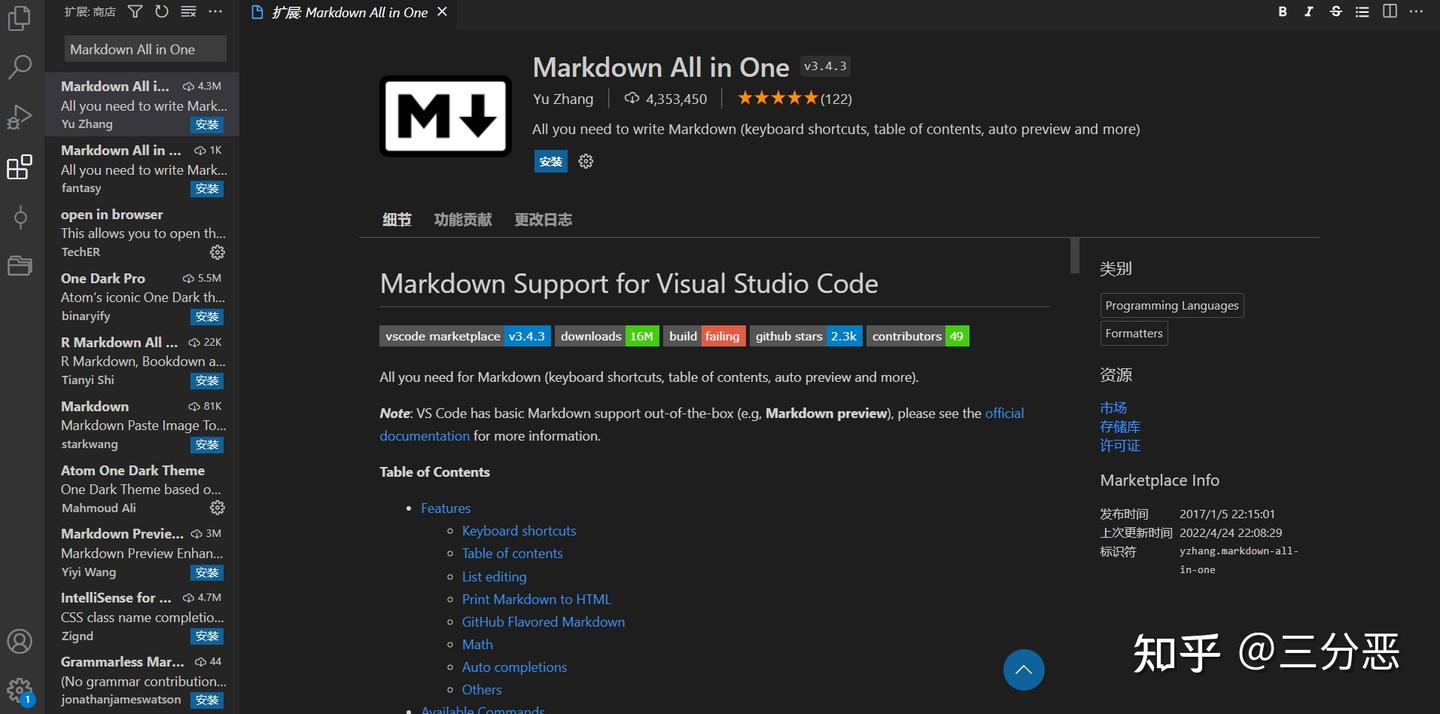This screenshot has height=714, width=1440.
Task: Open the Run and Debug view
Action: pyautogui.click(x=19, y=117)
